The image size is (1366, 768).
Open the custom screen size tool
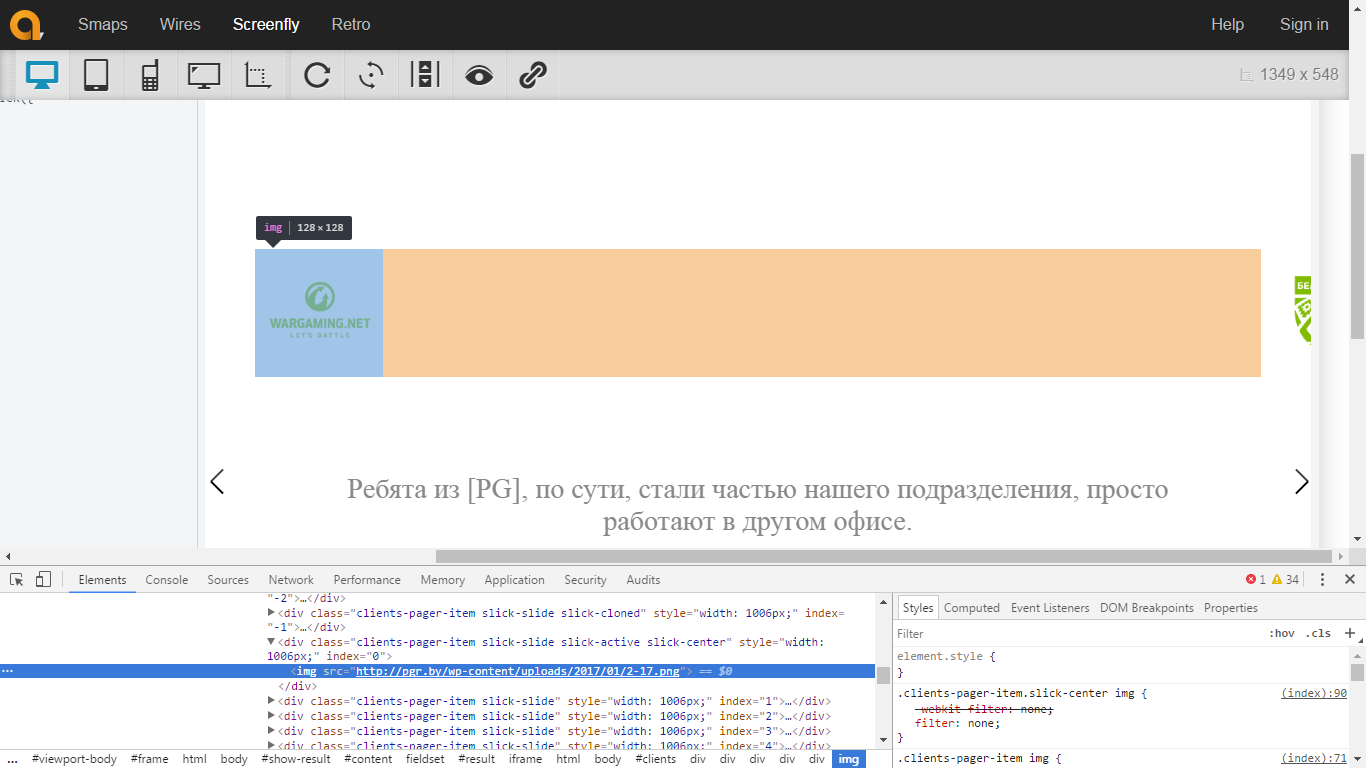click(258, 75)
